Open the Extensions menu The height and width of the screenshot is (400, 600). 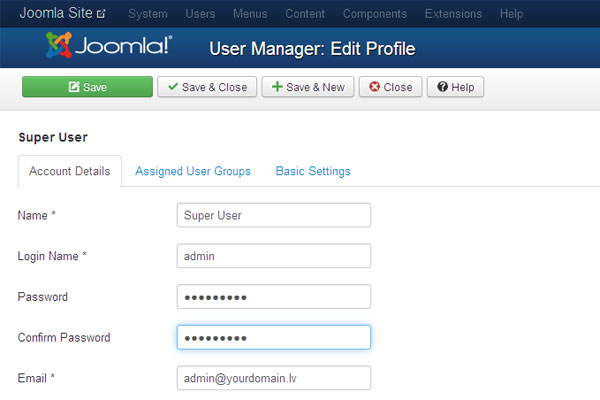tap(453, 14)
